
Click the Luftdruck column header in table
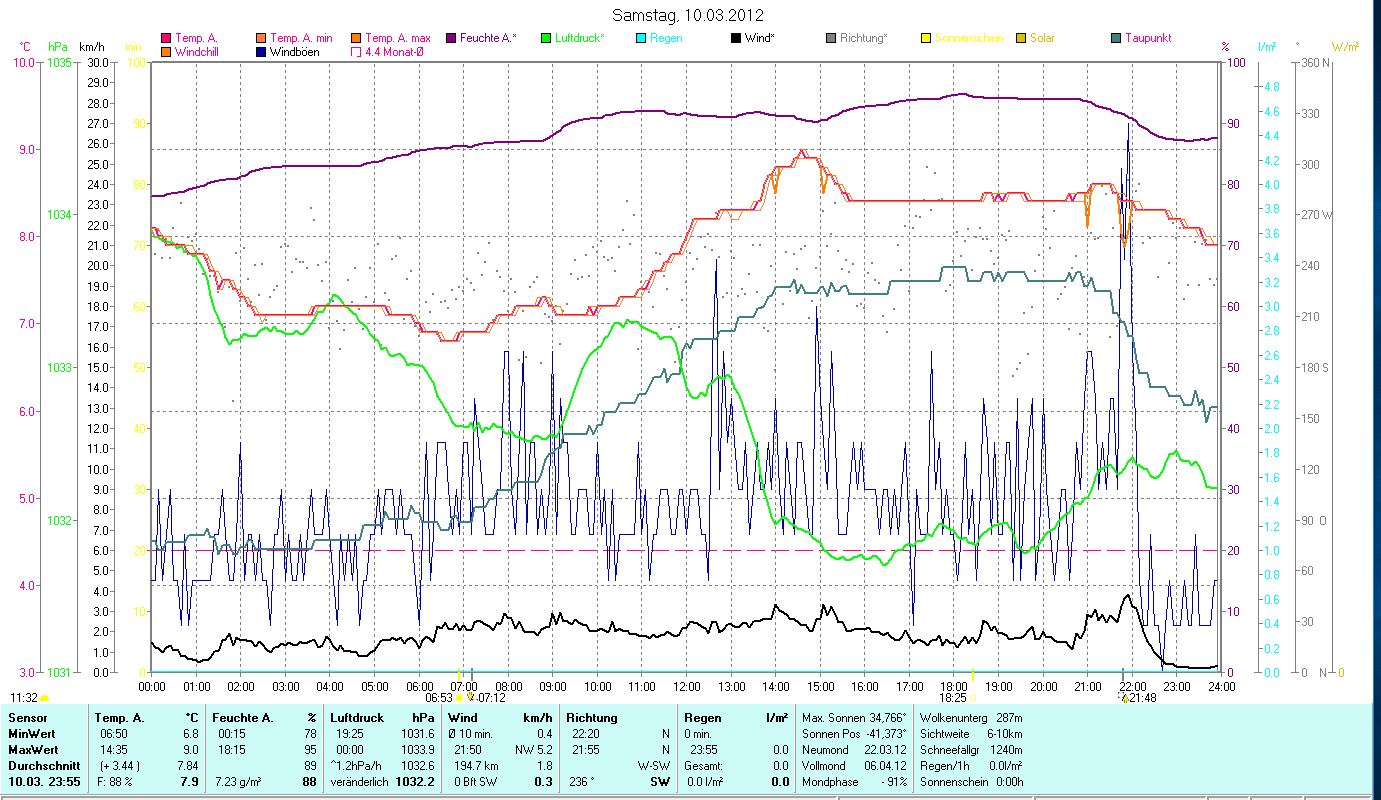[356, 718]
